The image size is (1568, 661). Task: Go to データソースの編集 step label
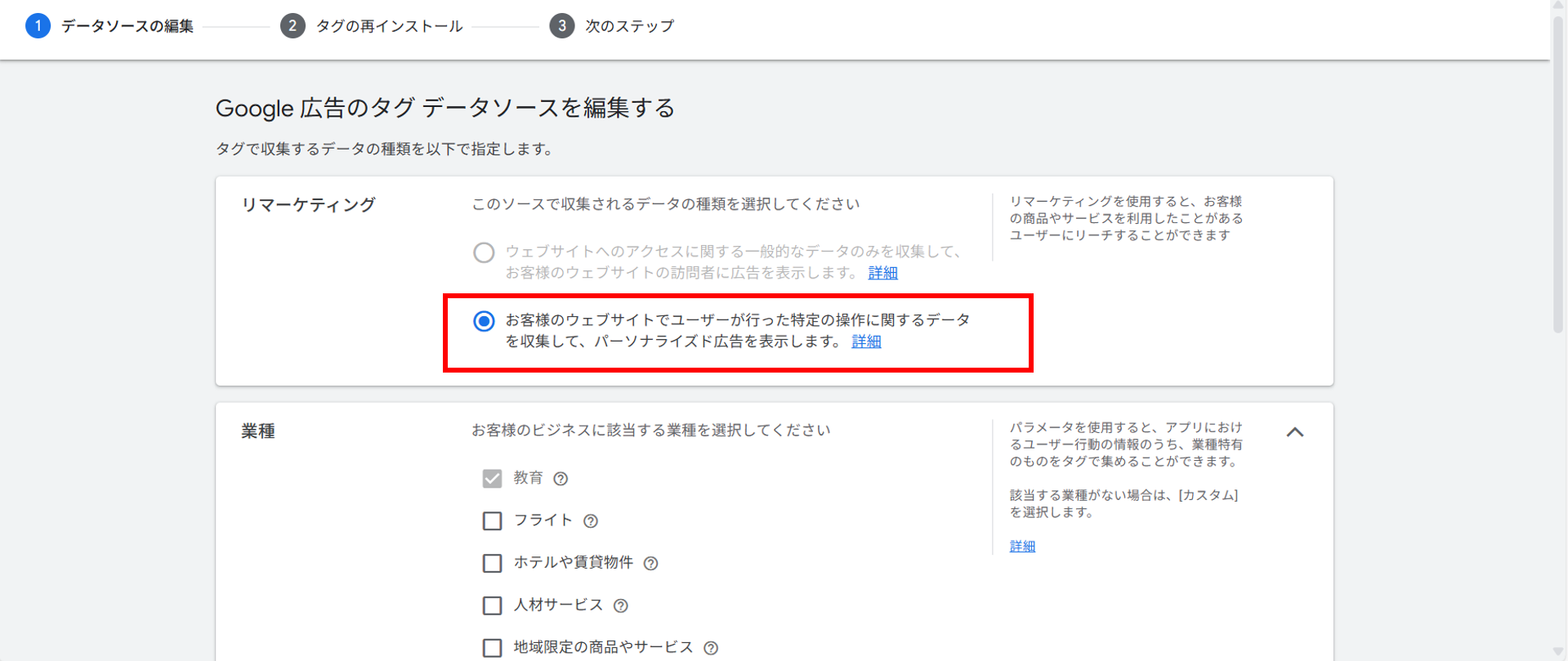pos(127,26)
